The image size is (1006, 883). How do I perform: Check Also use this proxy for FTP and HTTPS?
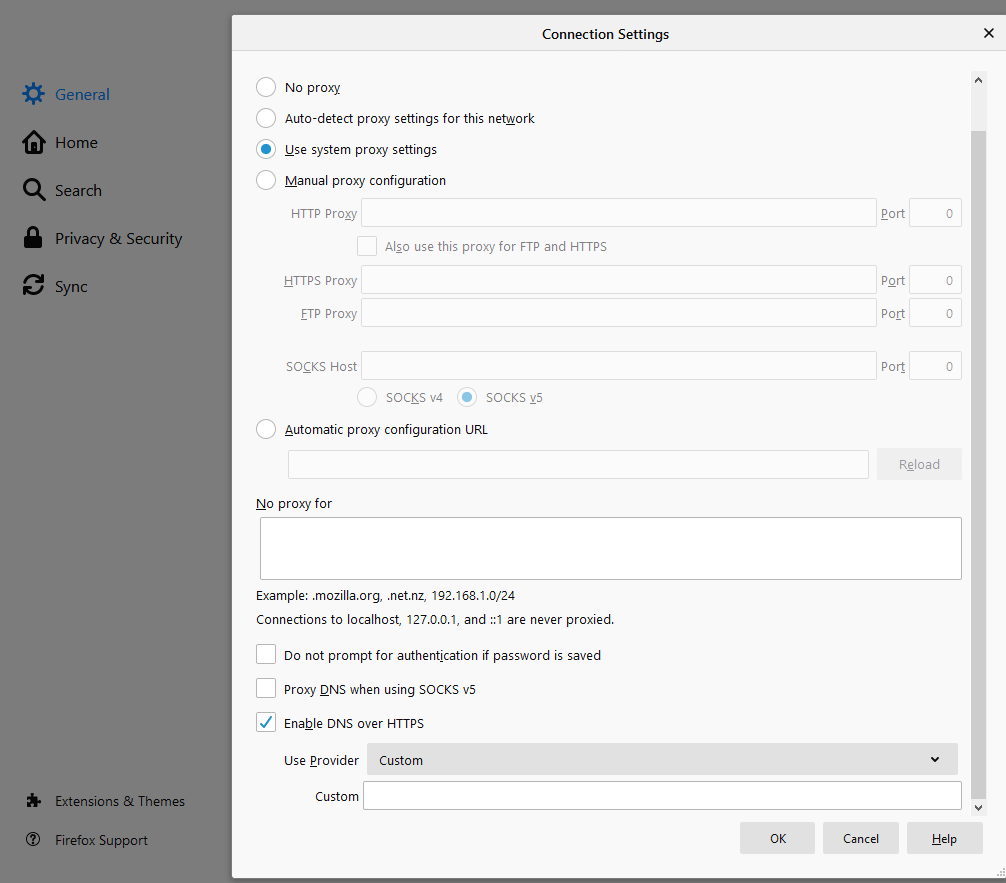click(367, 245)
